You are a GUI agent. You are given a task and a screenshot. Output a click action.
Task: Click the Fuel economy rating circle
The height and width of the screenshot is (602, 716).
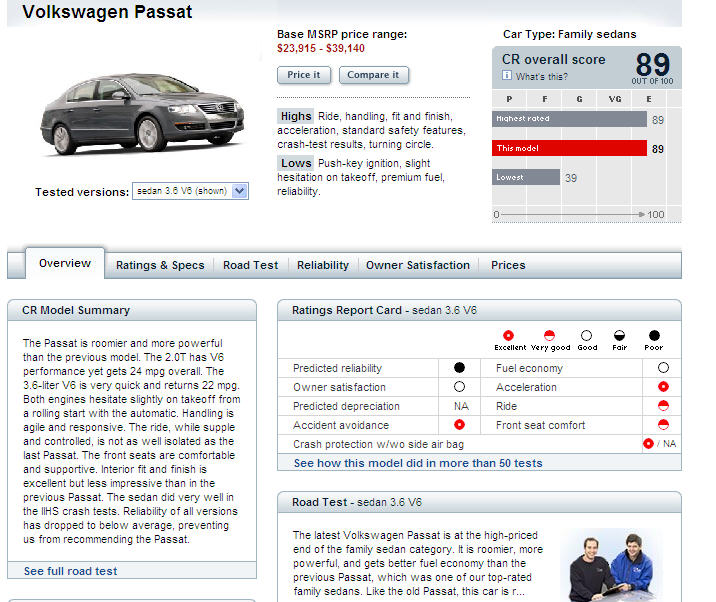663,368
